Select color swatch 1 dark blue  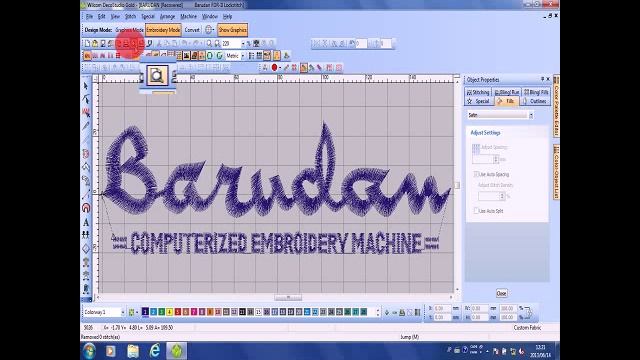(145, 312)
